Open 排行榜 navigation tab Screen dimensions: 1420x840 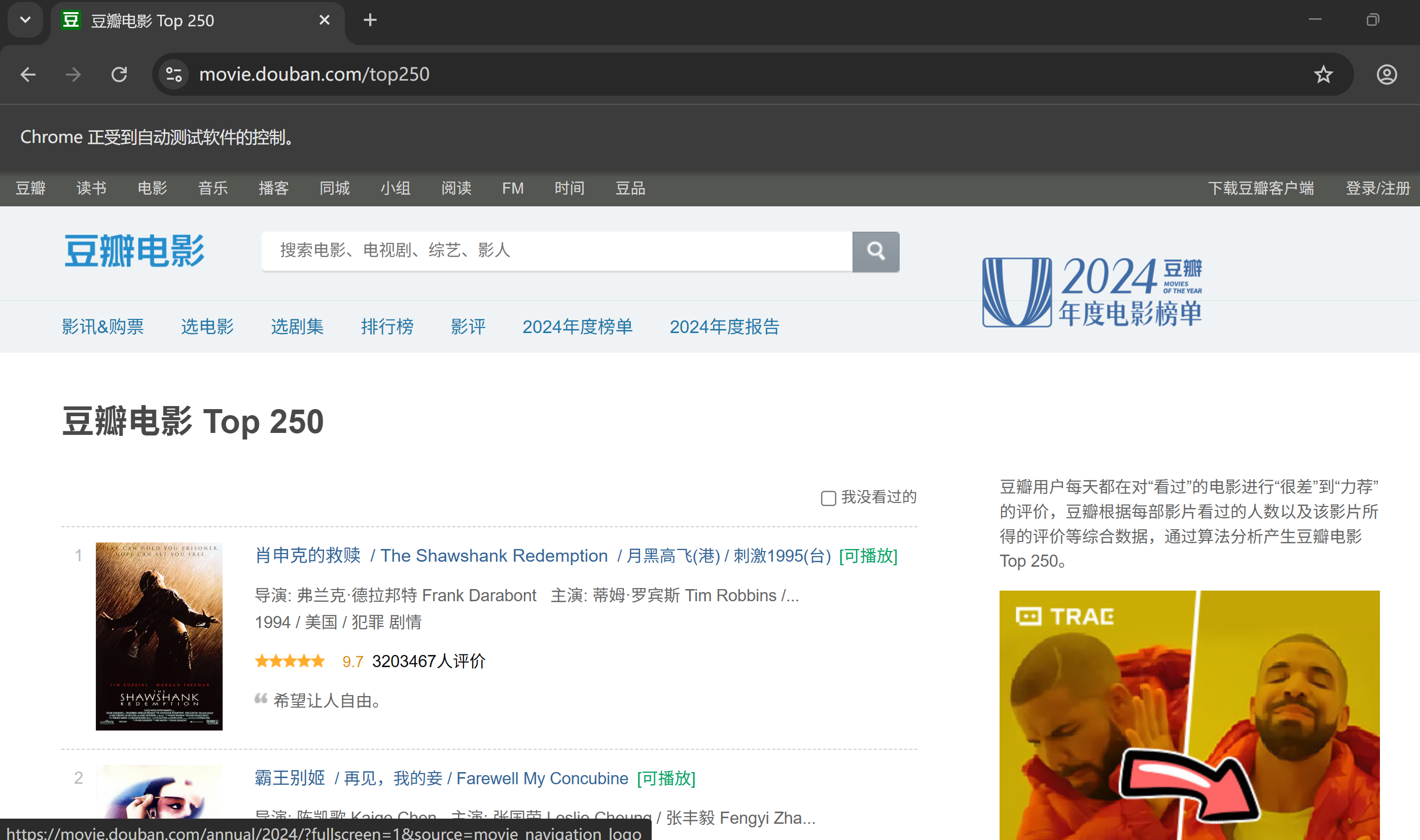pos(387,326)
